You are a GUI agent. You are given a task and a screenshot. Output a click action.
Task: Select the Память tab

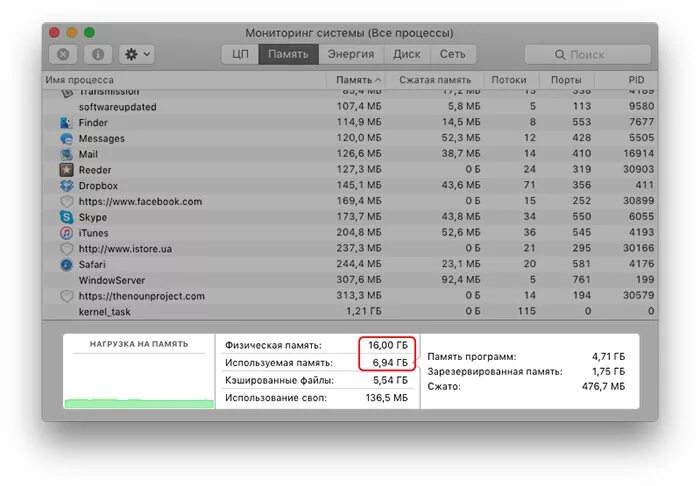coord(288,54)
